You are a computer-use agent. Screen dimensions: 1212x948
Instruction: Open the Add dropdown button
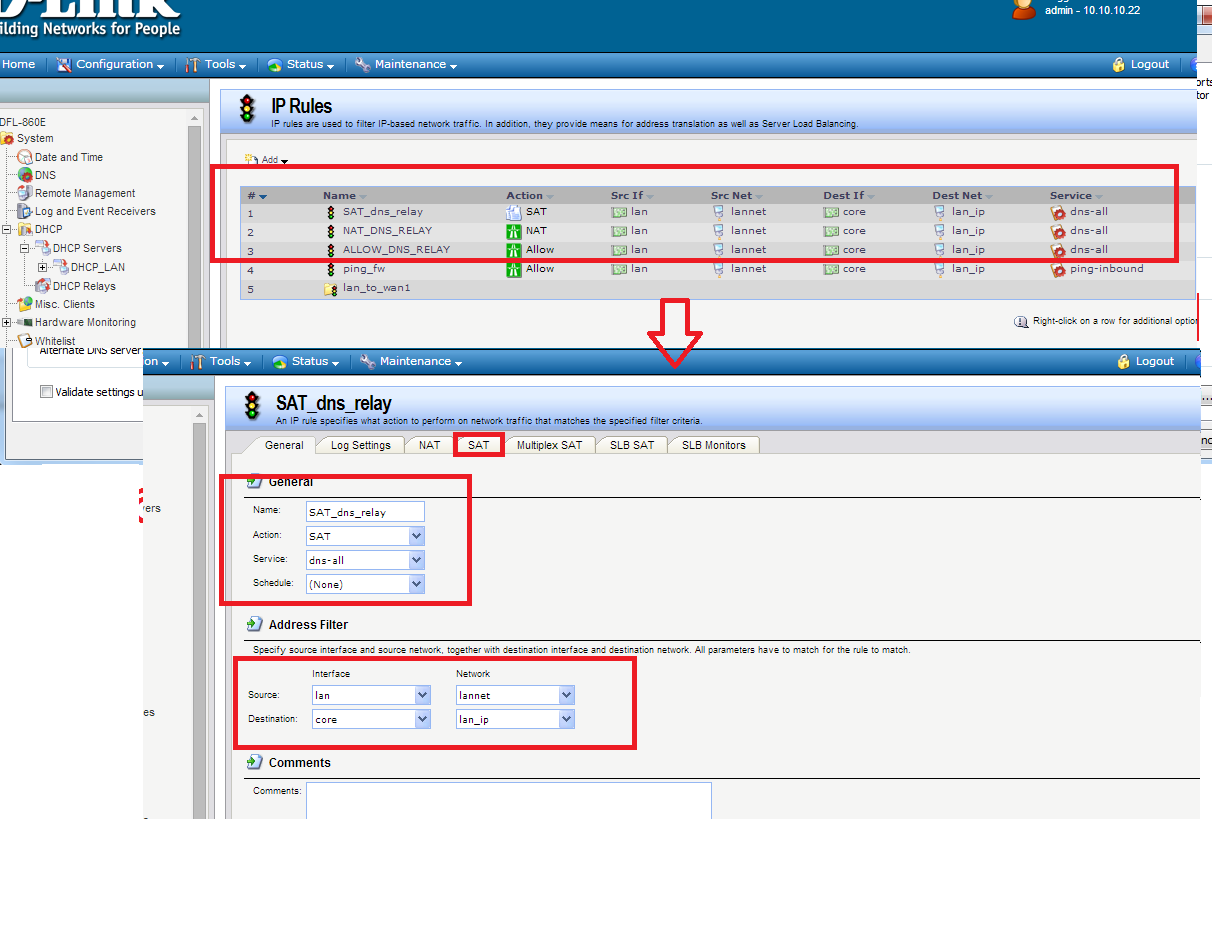(267, 160)
